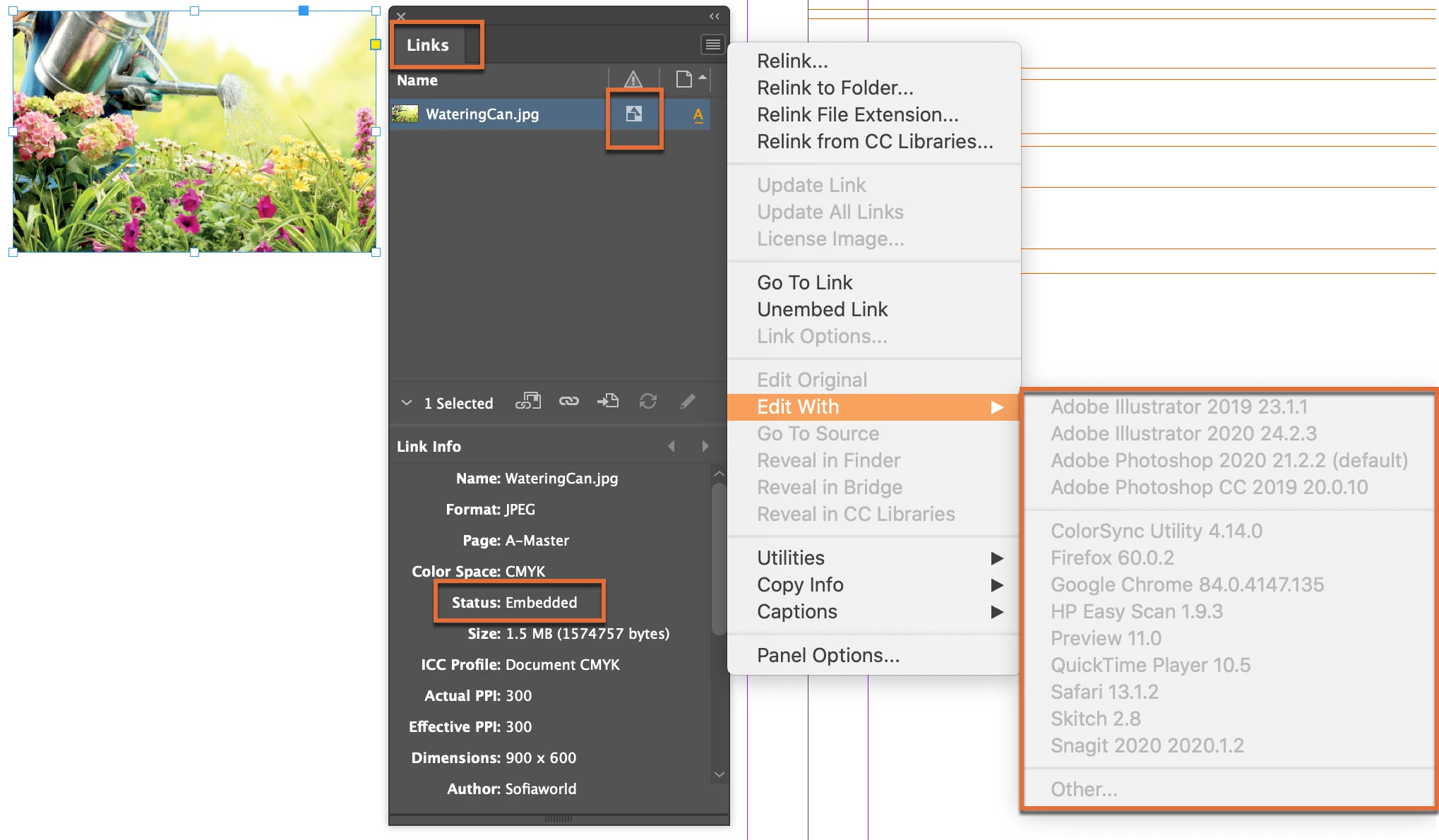Click the Update Link refresh icon
Viewport: 1439px width, 840px height.
click(647, 402)
